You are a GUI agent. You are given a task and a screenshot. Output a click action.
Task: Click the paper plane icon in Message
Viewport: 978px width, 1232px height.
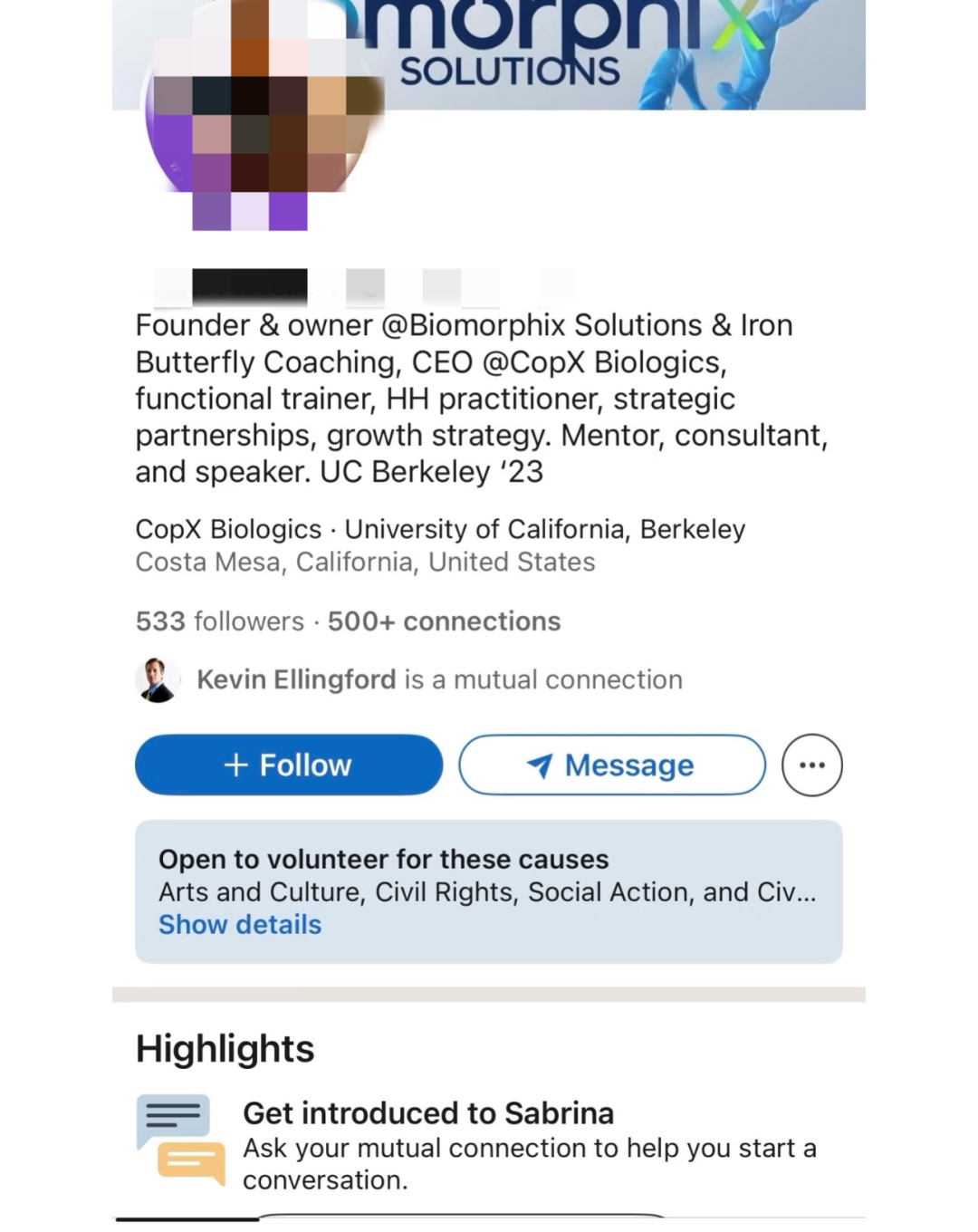[540, 766]
